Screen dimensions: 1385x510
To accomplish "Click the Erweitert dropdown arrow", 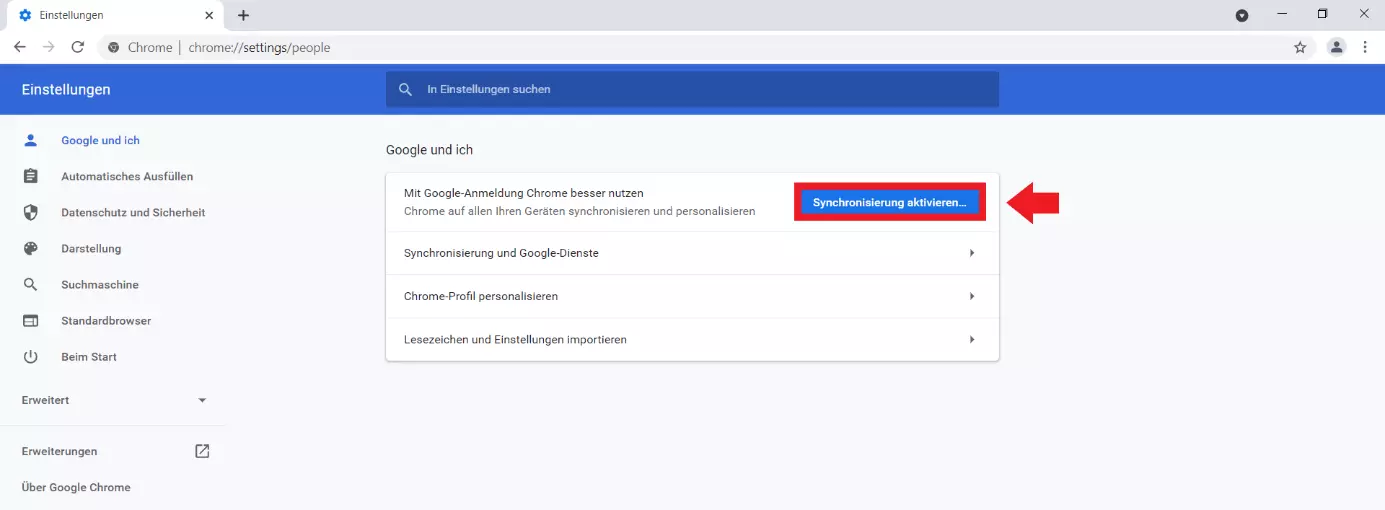I will click(x=202, y=400).
